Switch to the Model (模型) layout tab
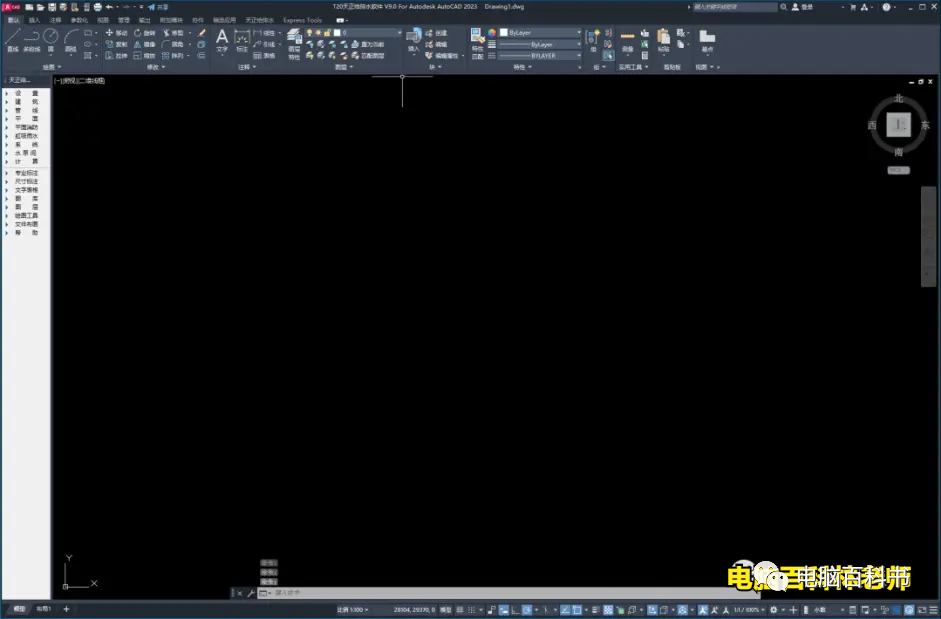 (x=19, y=609)
